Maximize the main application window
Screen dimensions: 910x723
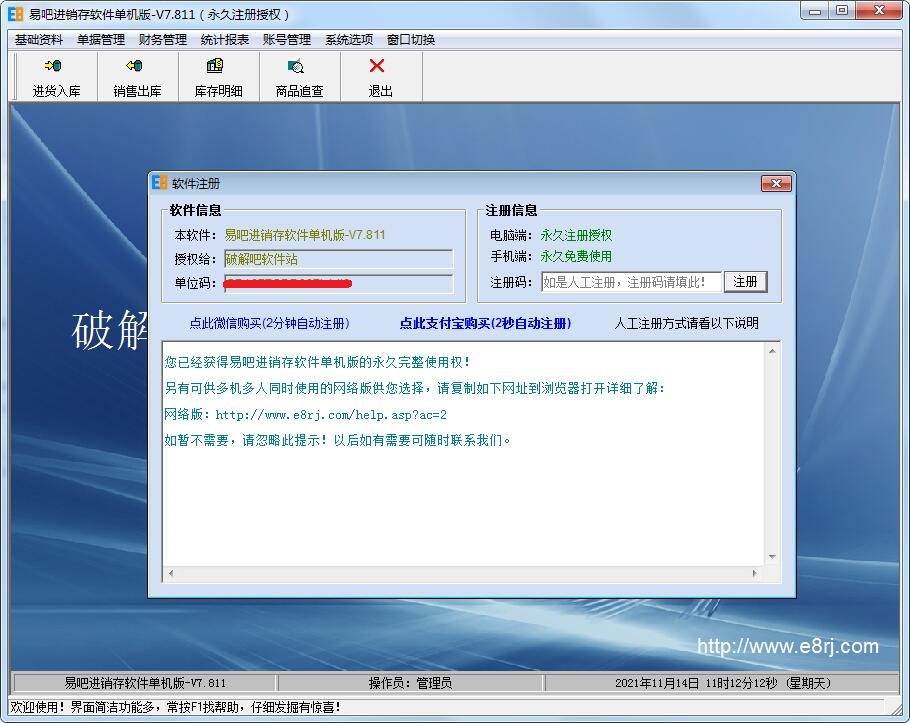click(x=842, y=11)
